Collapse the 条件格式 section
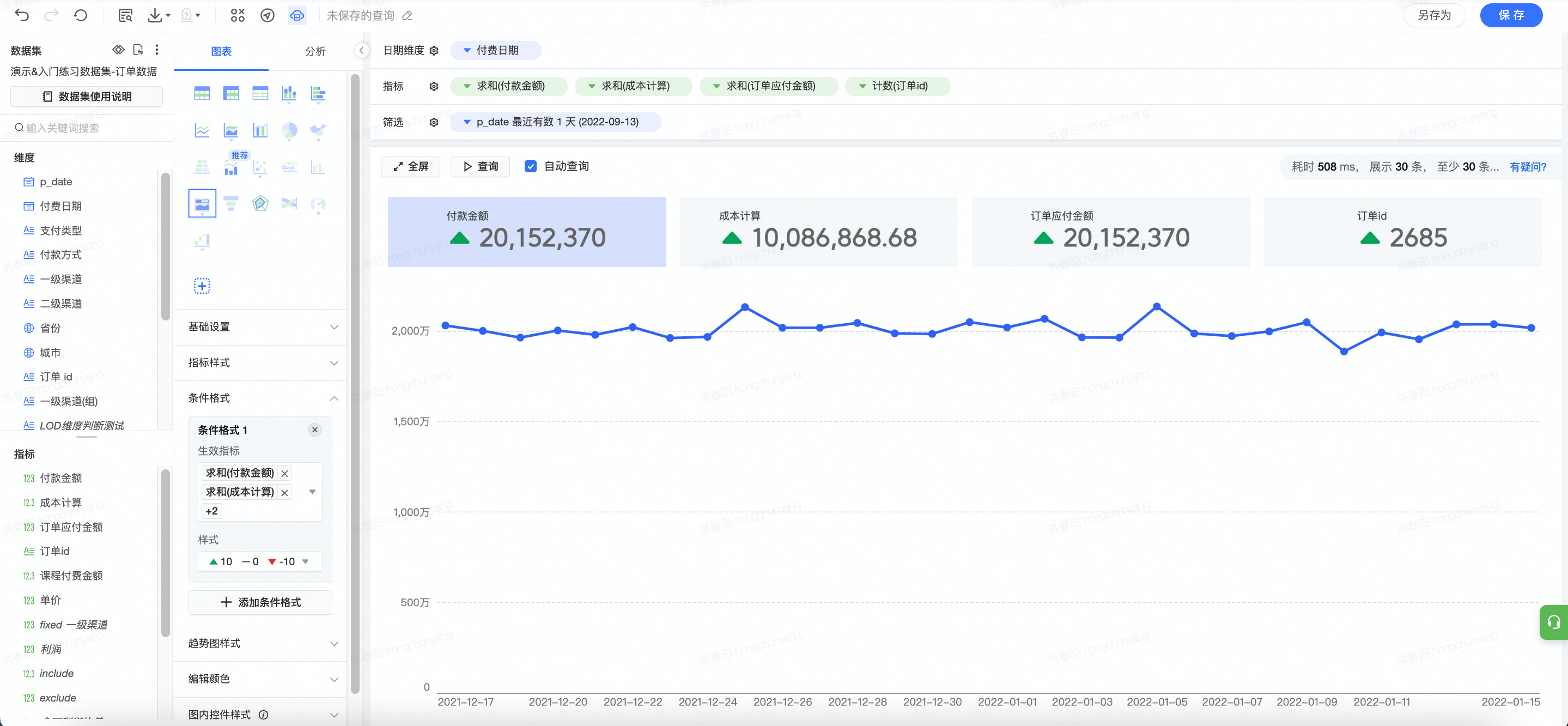This screenshot has height=726, width=1568. pos(260,398)
